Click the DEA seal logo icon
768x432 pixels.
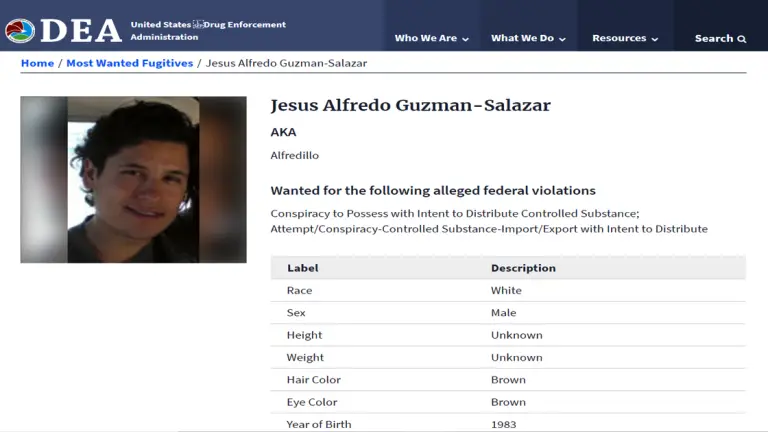(19, 31)
